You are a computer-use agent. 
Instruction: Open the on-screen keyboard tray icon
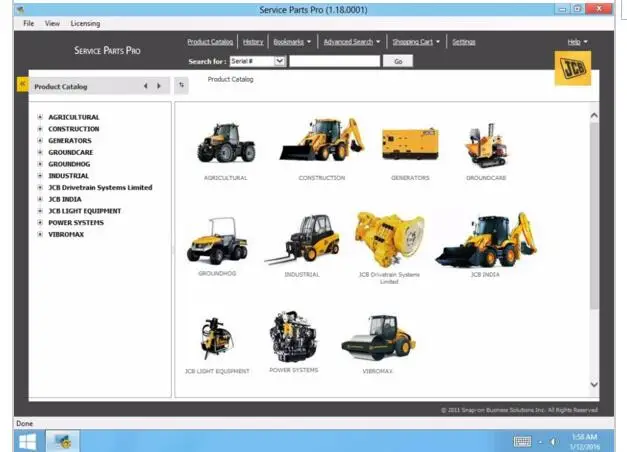[522, 442]
